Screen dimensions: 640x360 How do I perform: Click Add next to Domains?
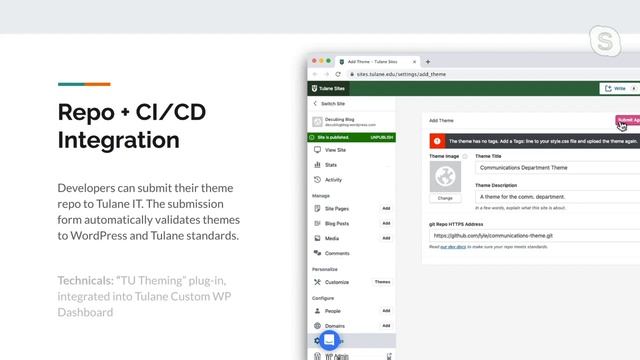(x=386, y=326)
